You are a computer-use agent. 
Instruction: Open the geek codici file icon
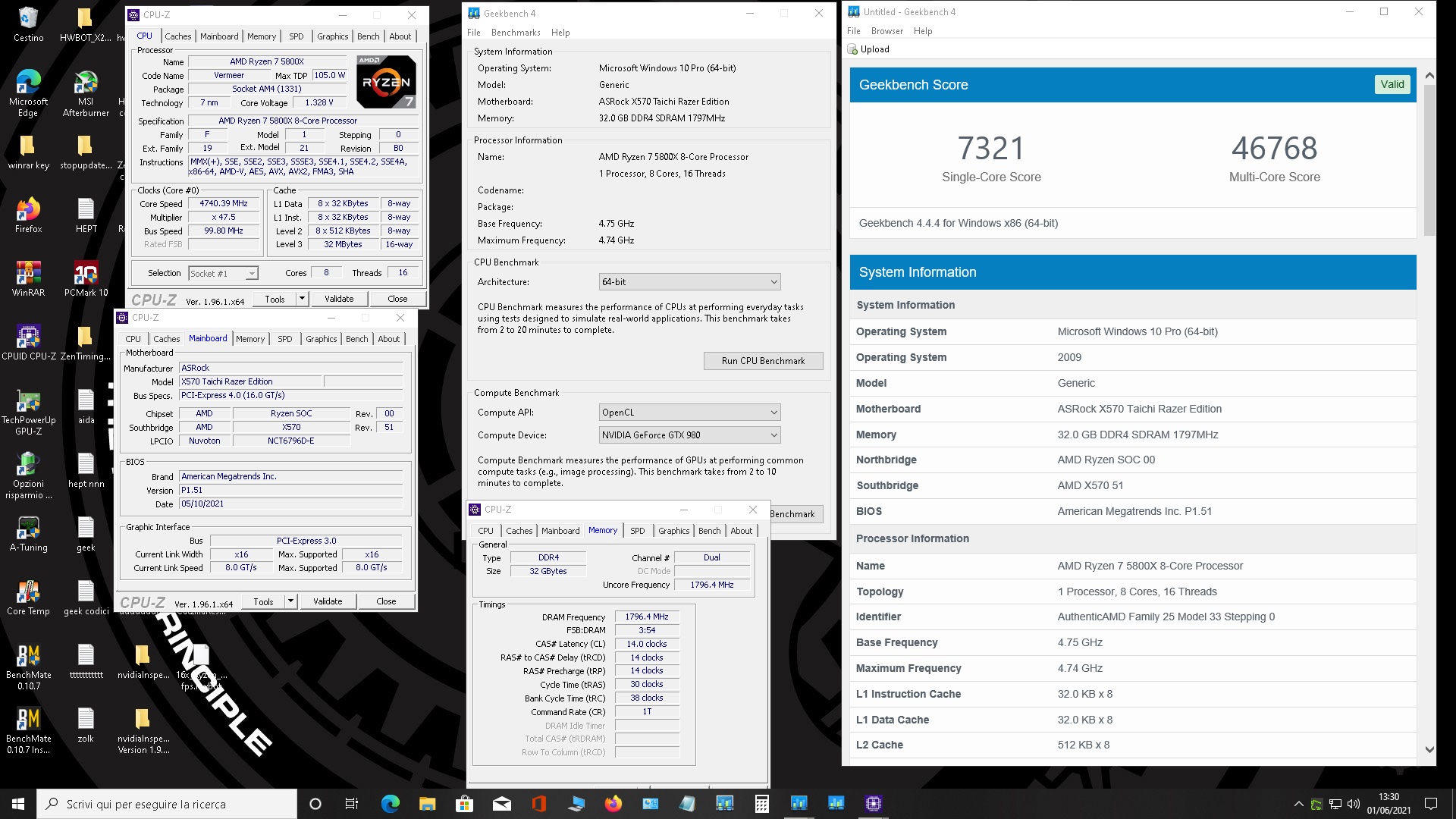(x=86, y=597)
